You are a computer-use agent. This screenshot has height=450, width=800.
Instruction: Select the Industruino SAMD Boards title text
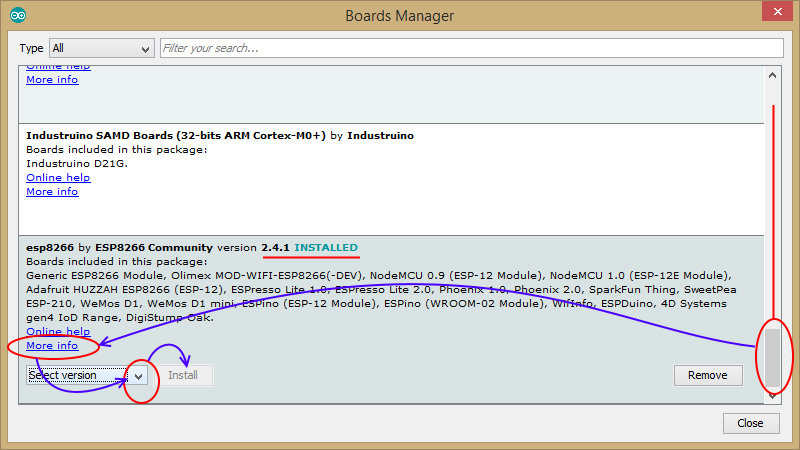(176, 136)
